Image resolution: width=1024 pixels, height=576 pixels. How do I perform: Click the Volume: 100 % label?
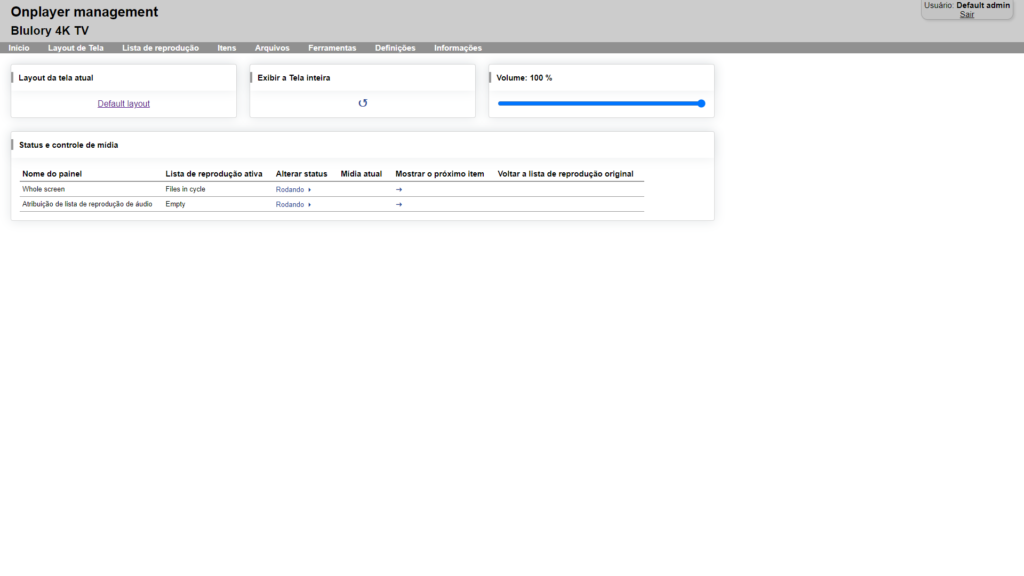pos(524,78)
